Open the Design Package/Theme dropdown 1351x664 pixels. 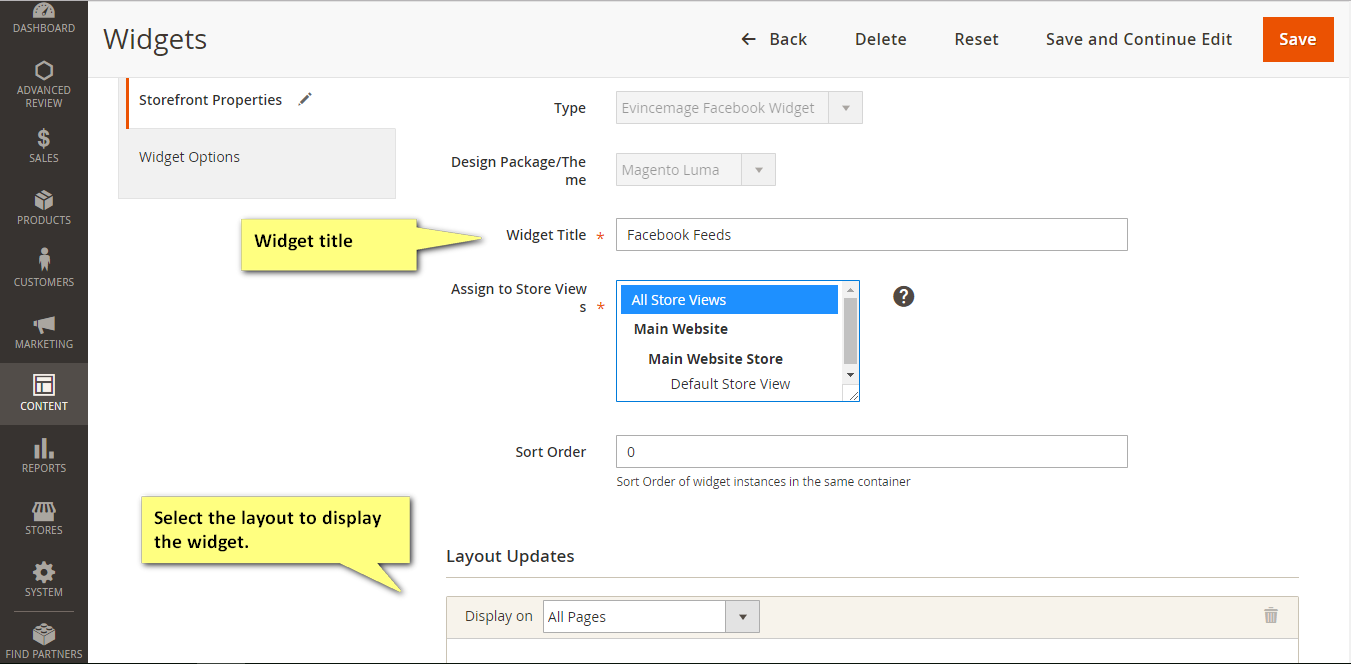[x=696, y=170]
